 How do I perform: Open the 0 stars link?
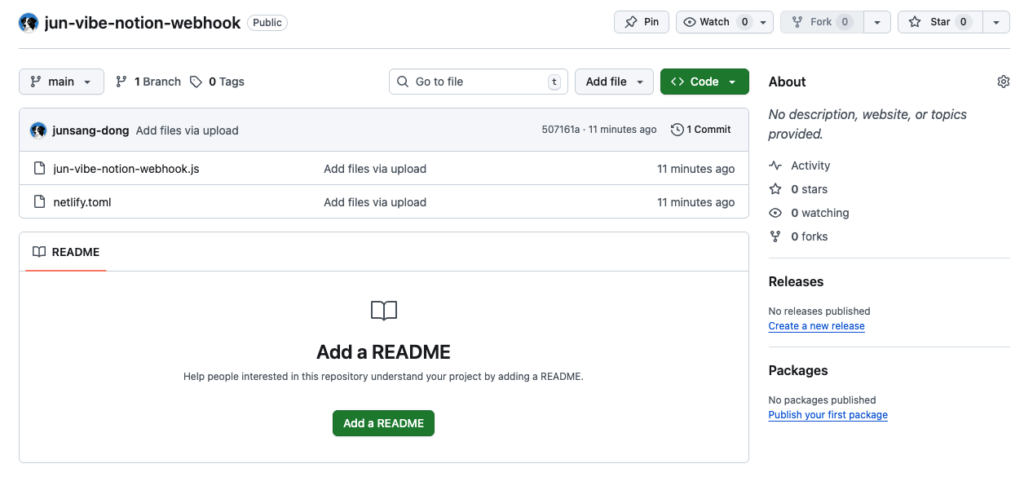pos(799,189)
